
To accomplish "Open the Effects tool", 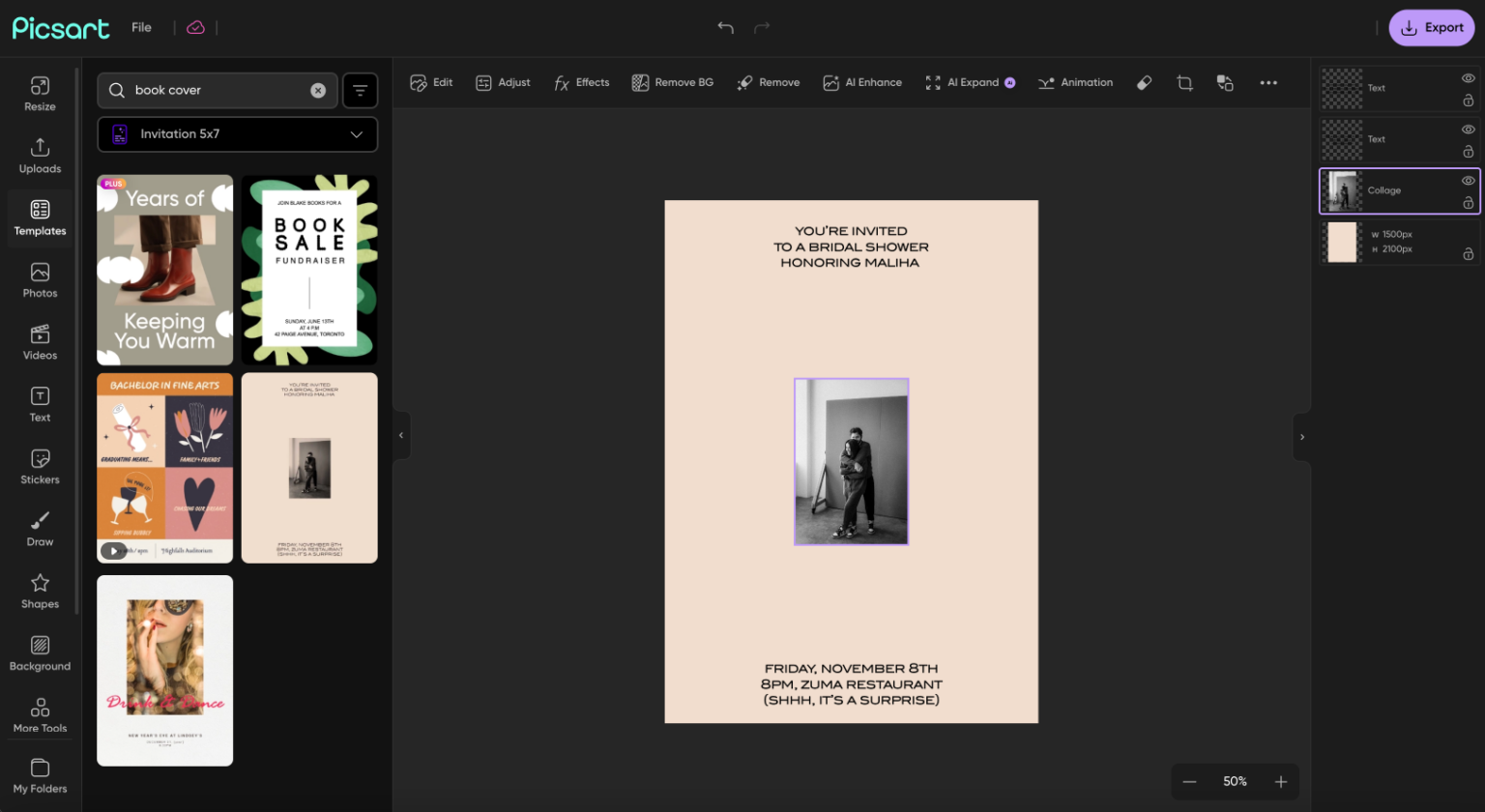I will click(581, 83).
